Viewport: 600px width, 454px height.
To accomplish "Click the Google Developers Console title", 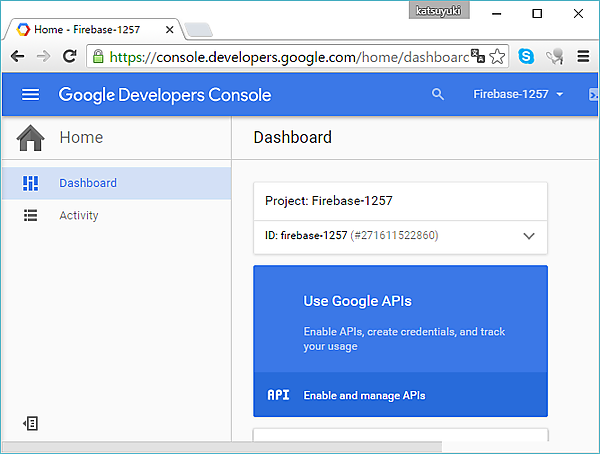I will [x=165, y=95].
